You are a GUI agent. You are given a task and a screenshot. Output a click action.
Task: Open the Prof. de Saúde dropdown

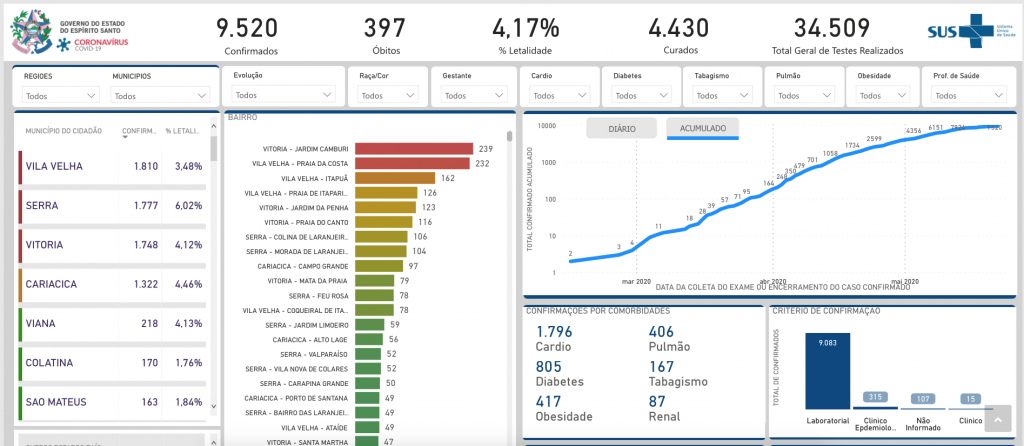click(x=967, y=96)
